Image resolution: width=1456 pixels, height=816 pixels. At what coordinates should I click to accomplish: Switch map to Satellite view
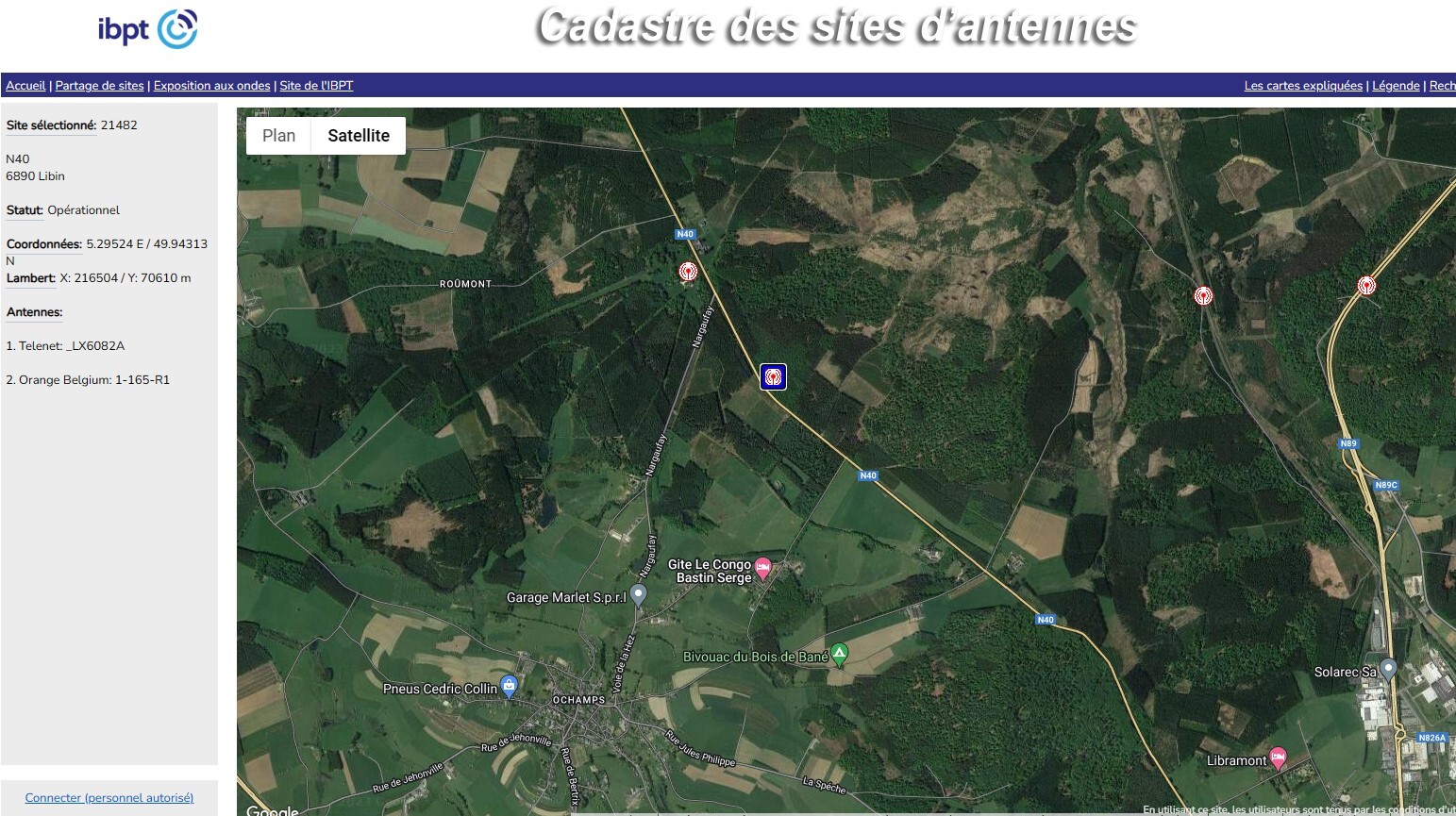click(x=359, y=136)
